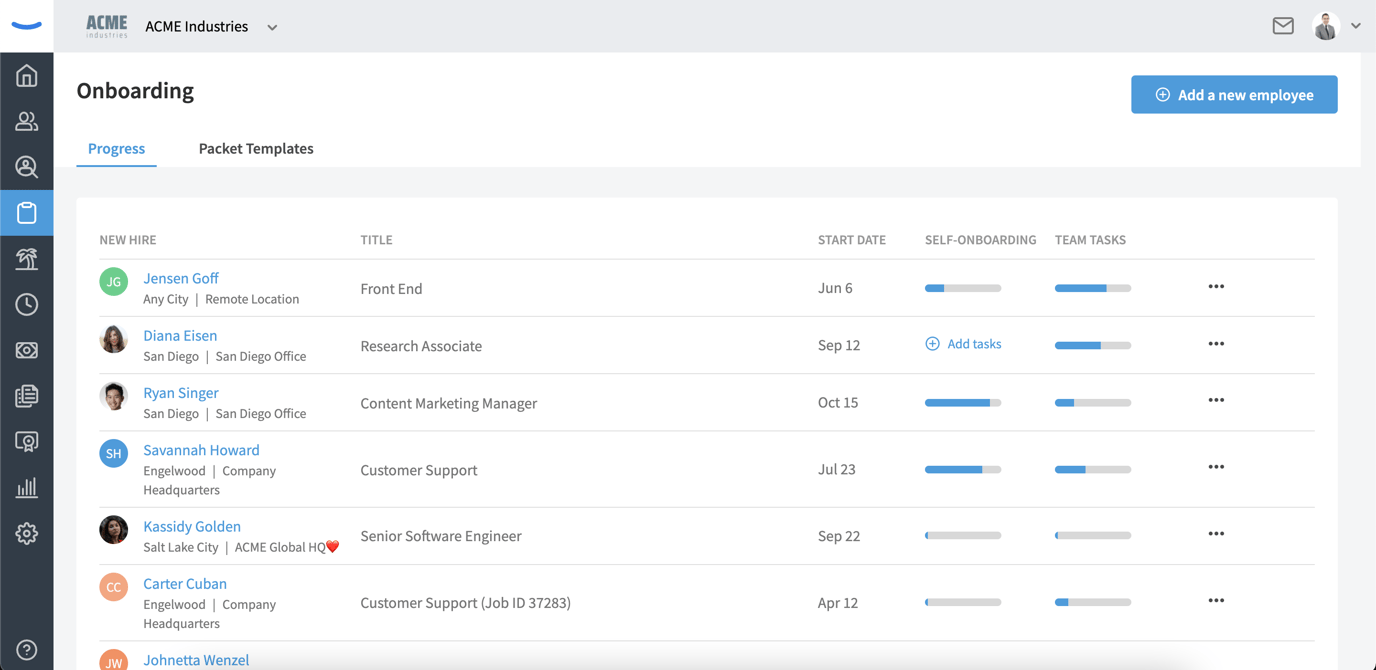Open the reports bar chart icon

(x=27, y=488)
